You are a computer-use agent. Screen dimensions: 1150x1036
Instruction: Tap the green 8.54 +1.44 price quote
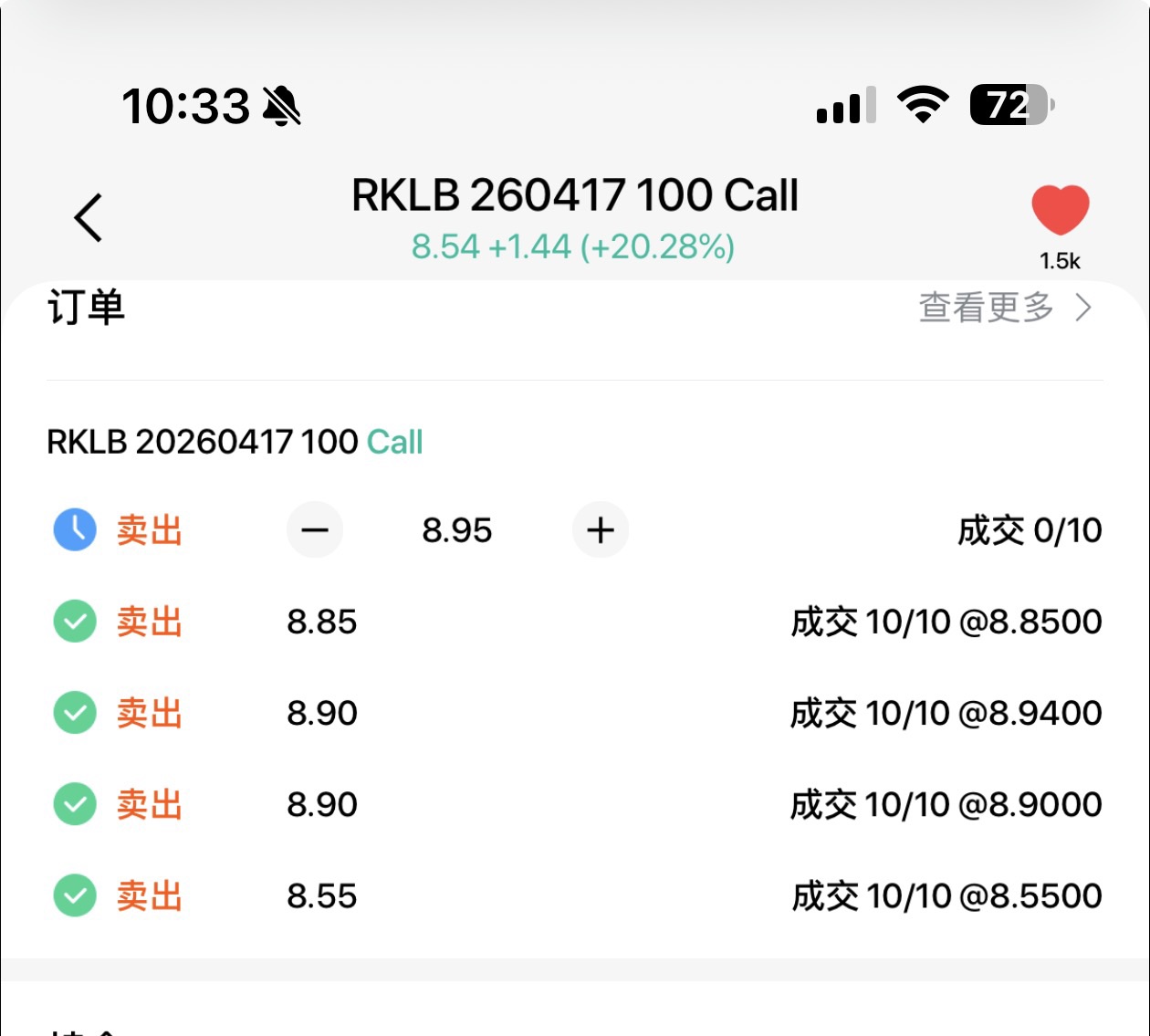click(573, 246)
